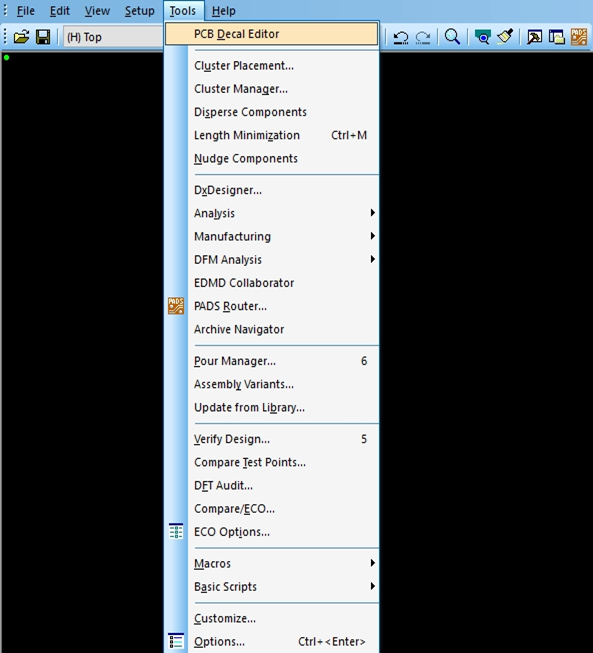Viewport: 593px width, 653px height.
Task: Open Customize... dialog
Action: point(272,618)
